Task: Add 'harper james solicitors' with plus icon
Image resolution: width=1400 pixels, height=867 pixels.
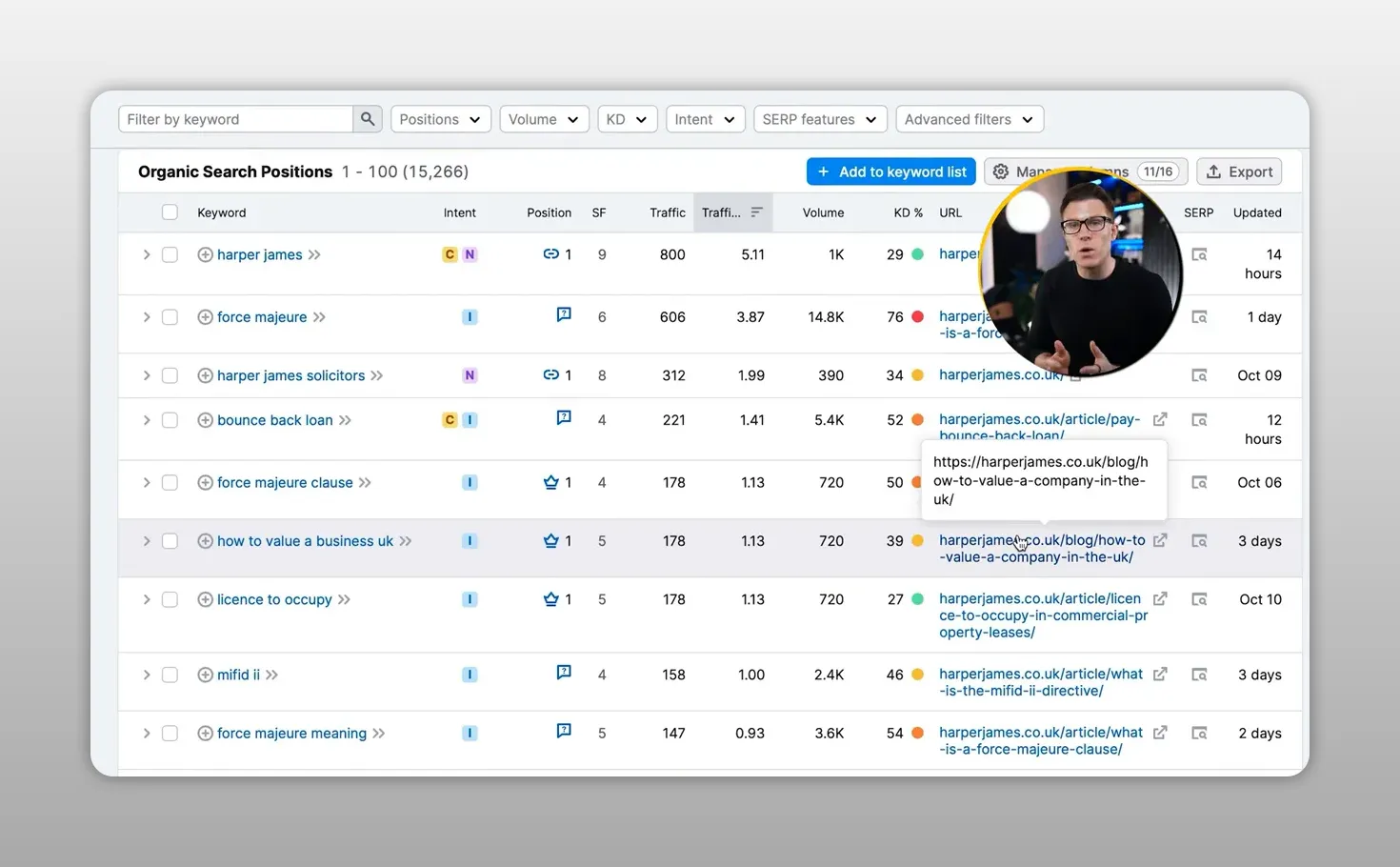Action: 205,375
